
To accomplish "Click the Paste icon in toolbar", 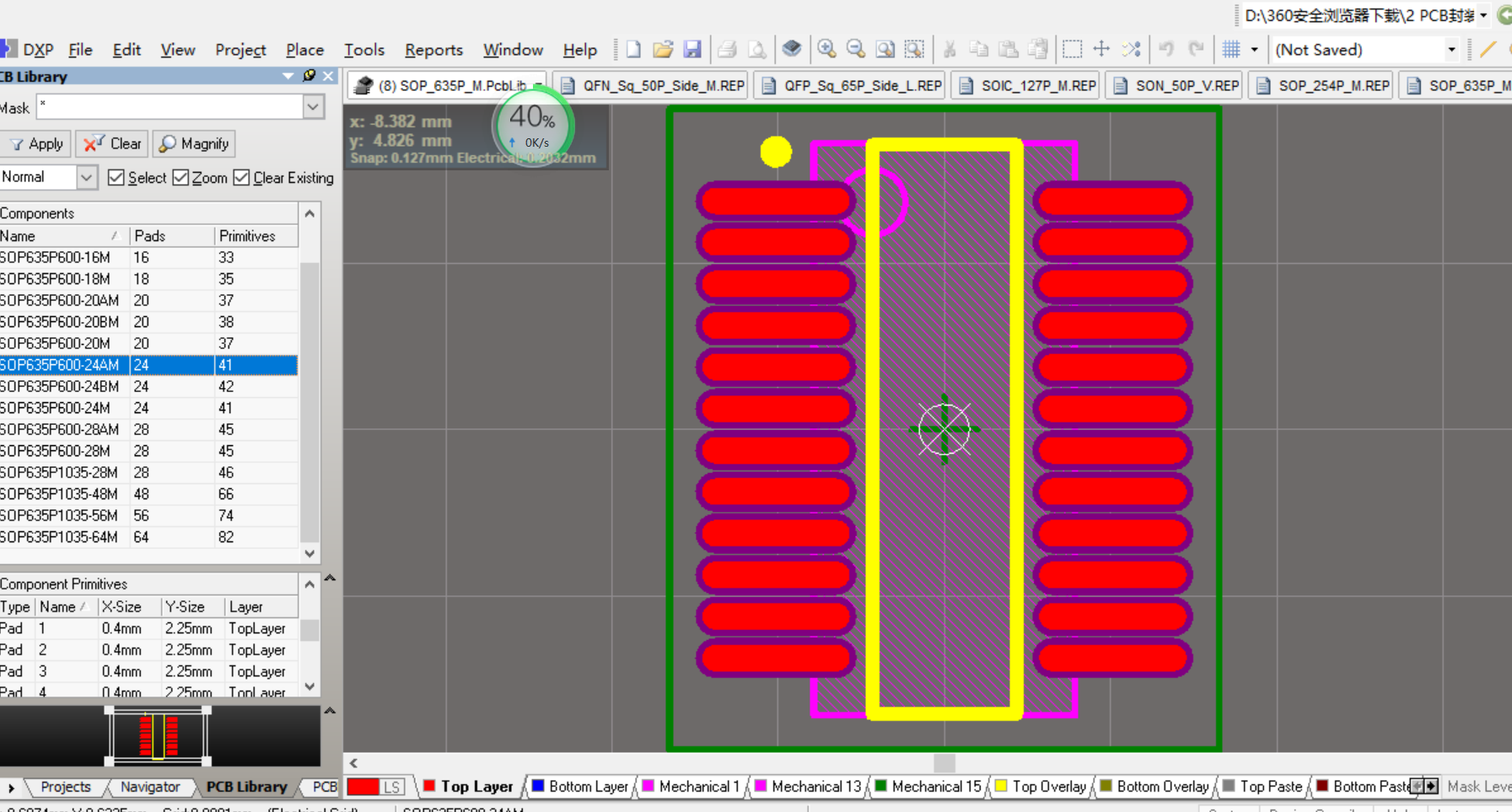I will pyautogui.click(x=1008, y=49).
